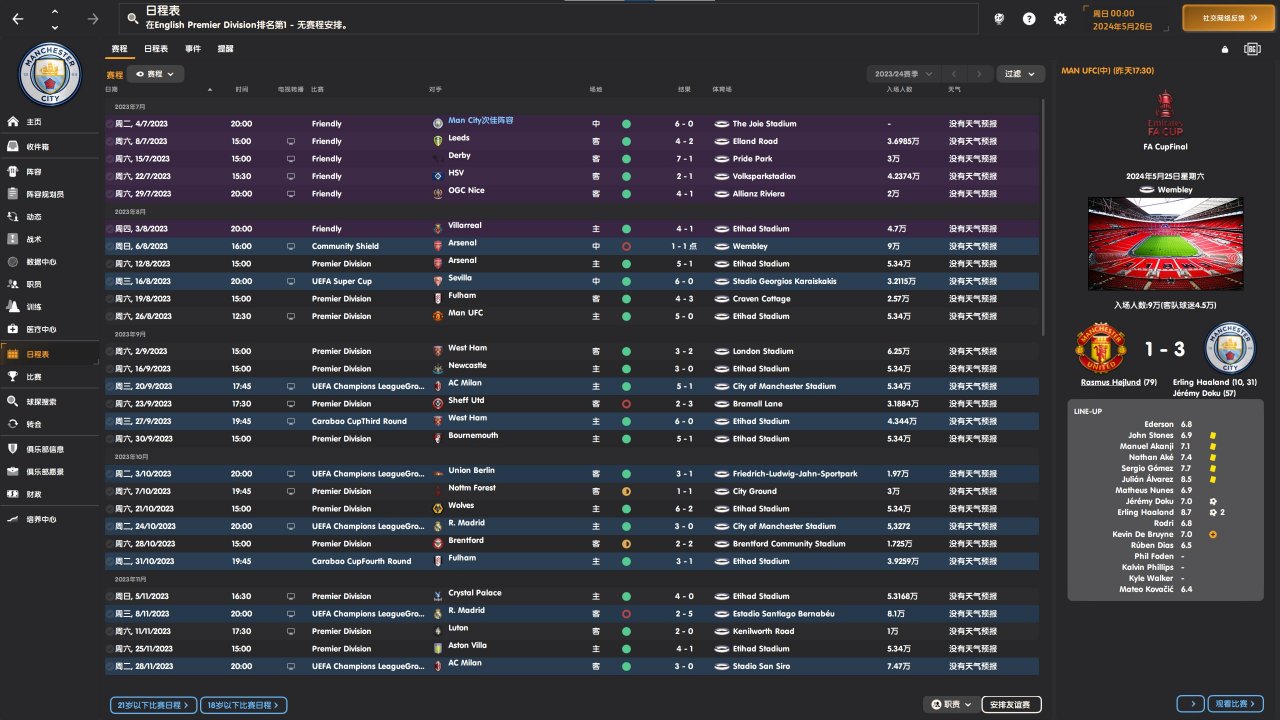1280x720 pixels.
Task: Go back using the left arrow
Action: coord(18,19)
